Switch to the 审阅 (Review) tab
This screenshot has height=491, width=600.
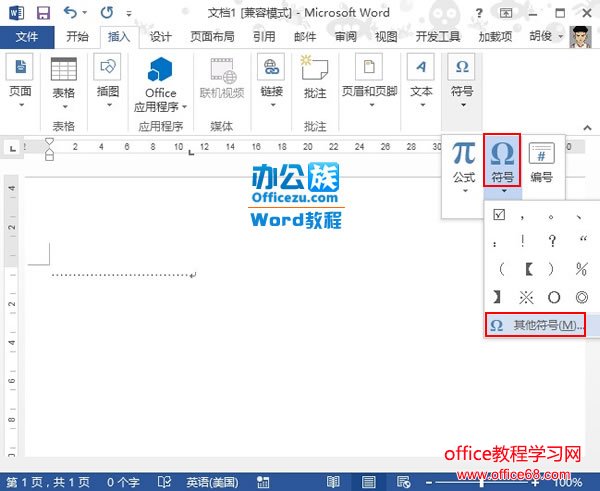346,37
